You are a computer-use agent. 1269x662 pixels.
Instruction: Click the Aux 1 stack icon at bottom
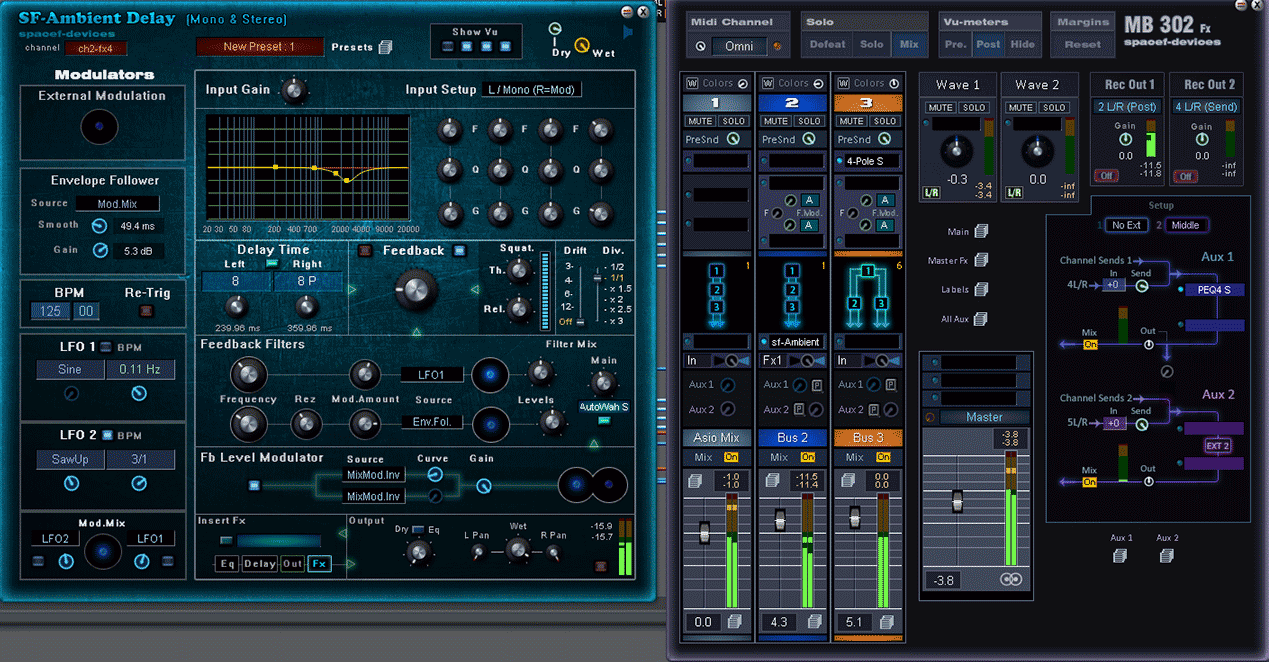pyautogui.click(x=1121, y=556)
